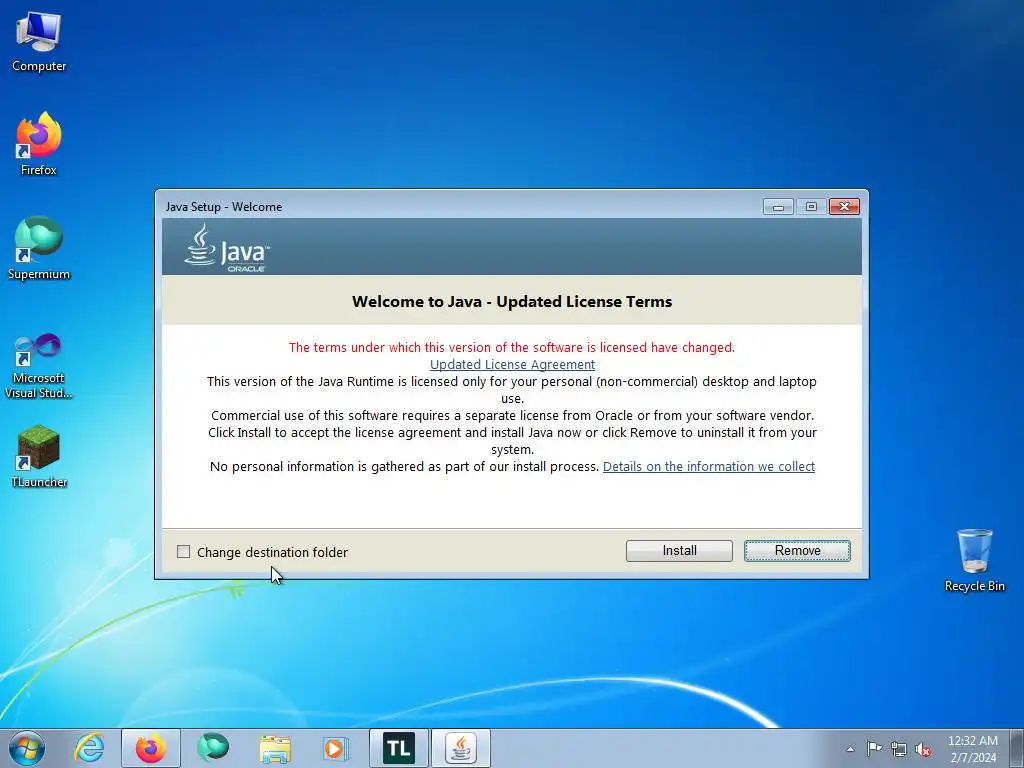Close the Java Setup window

[x=844, y=207]
